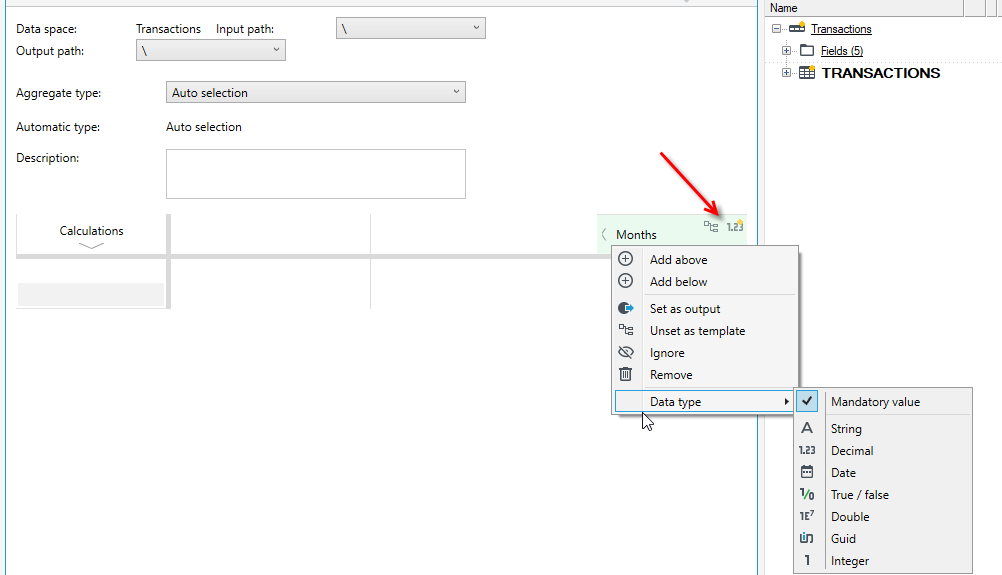Click the plus icon beside Add below
Viewport: 1002px width, 575px height.
(626, 280)
